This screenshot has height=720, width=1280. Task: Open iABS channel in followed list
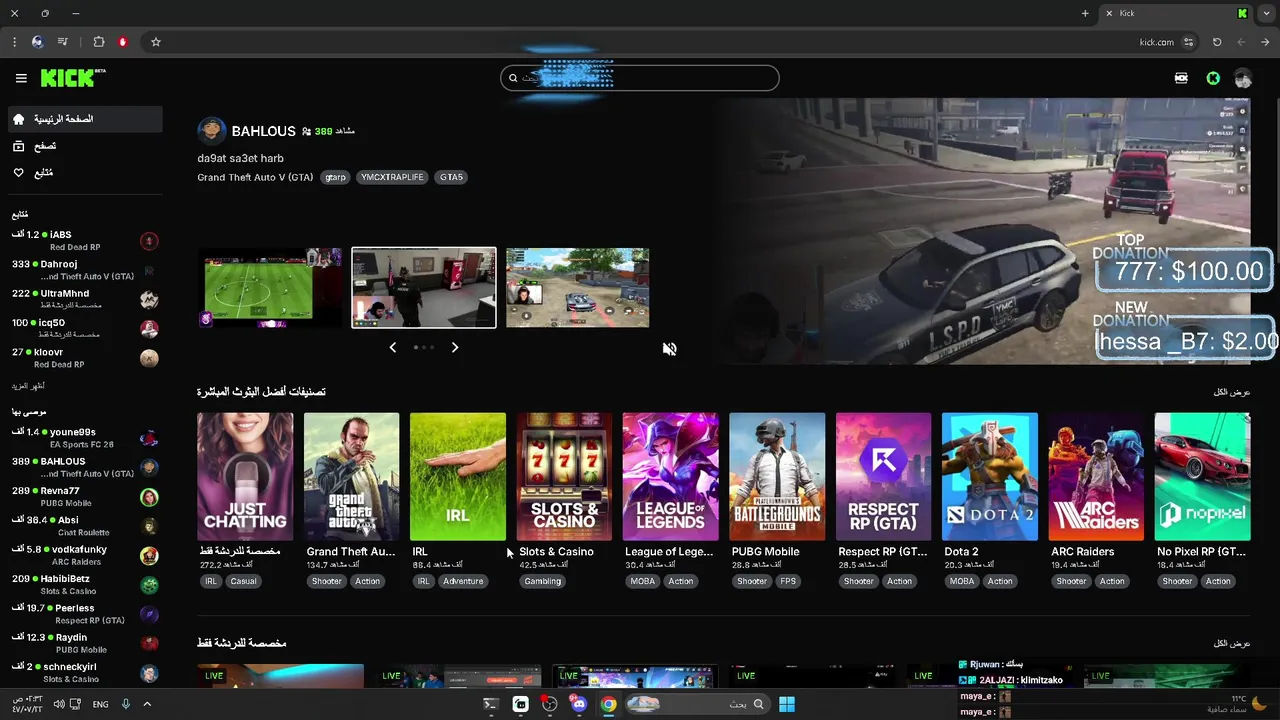pos(85,241)
